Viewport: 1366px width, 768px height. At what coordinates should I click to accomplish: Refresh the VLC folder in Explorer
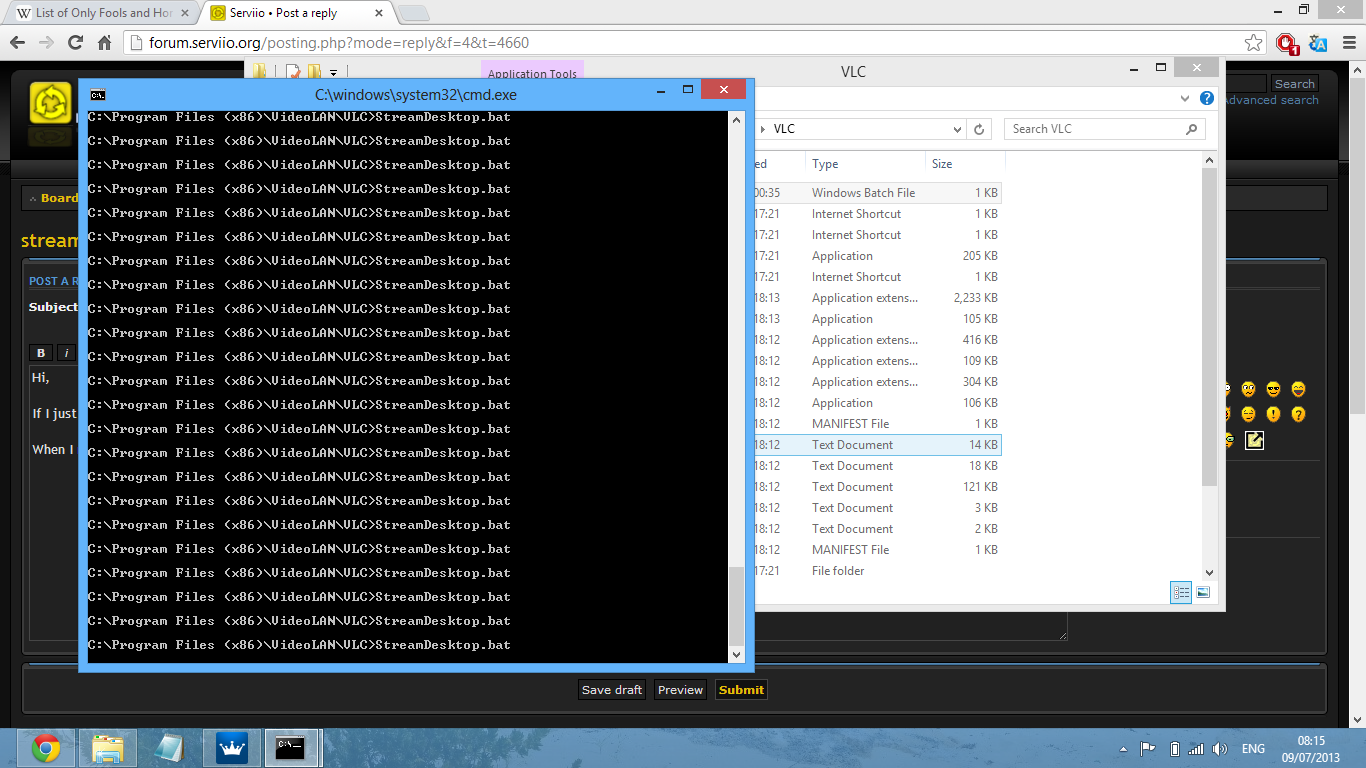click(979, 129)
